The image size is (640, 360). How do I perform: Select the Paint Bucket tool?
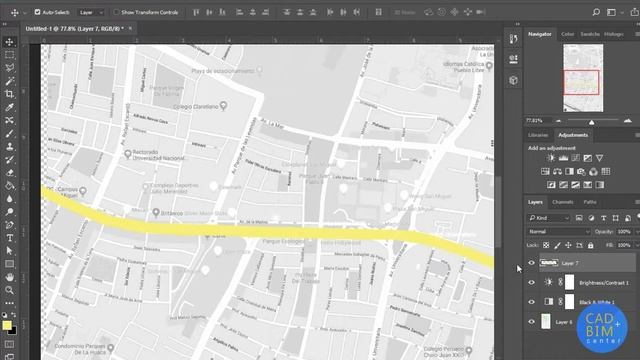pos(9,186)
